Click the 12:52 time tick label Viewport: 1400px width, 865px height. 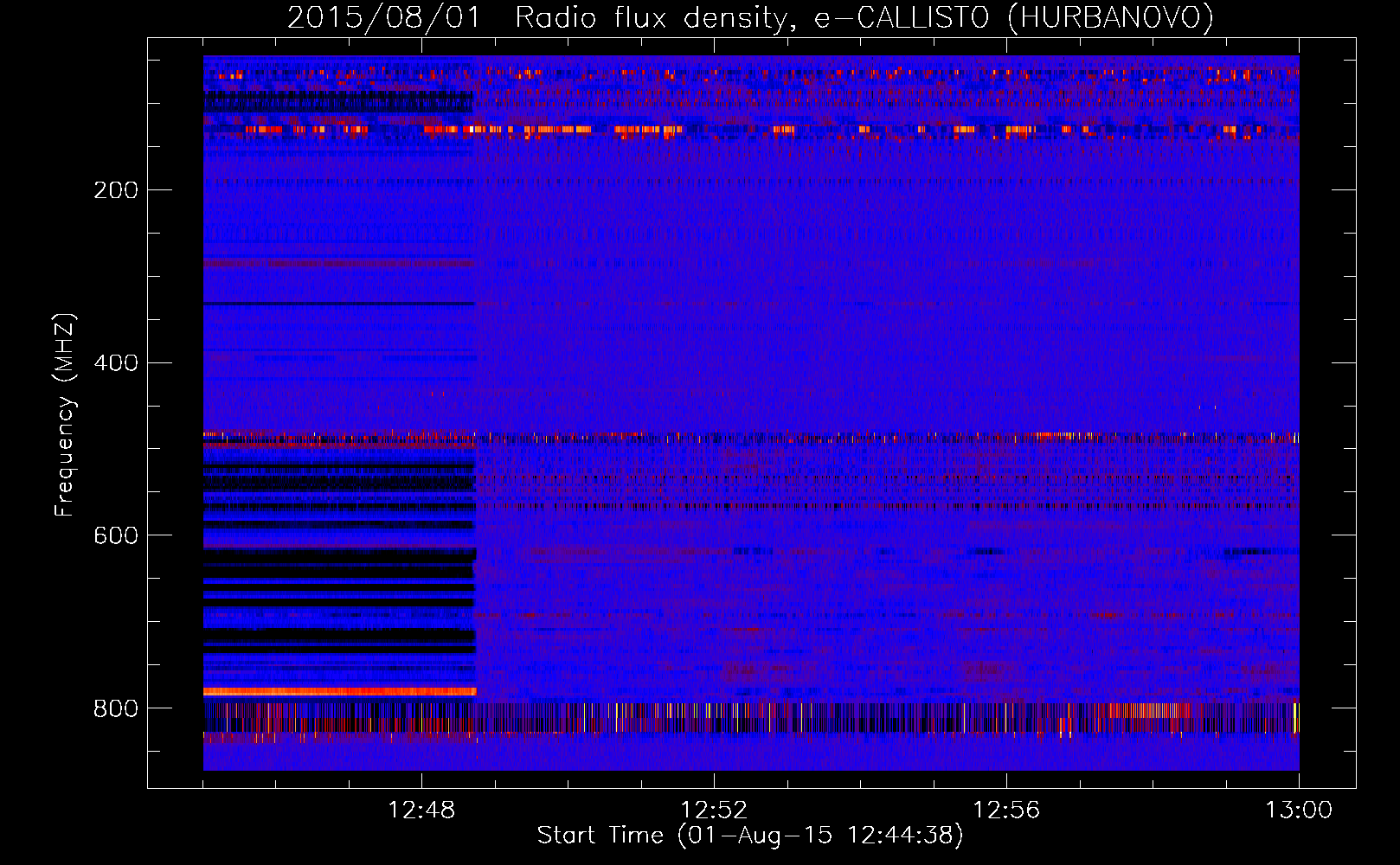click(x=714, y=811)
